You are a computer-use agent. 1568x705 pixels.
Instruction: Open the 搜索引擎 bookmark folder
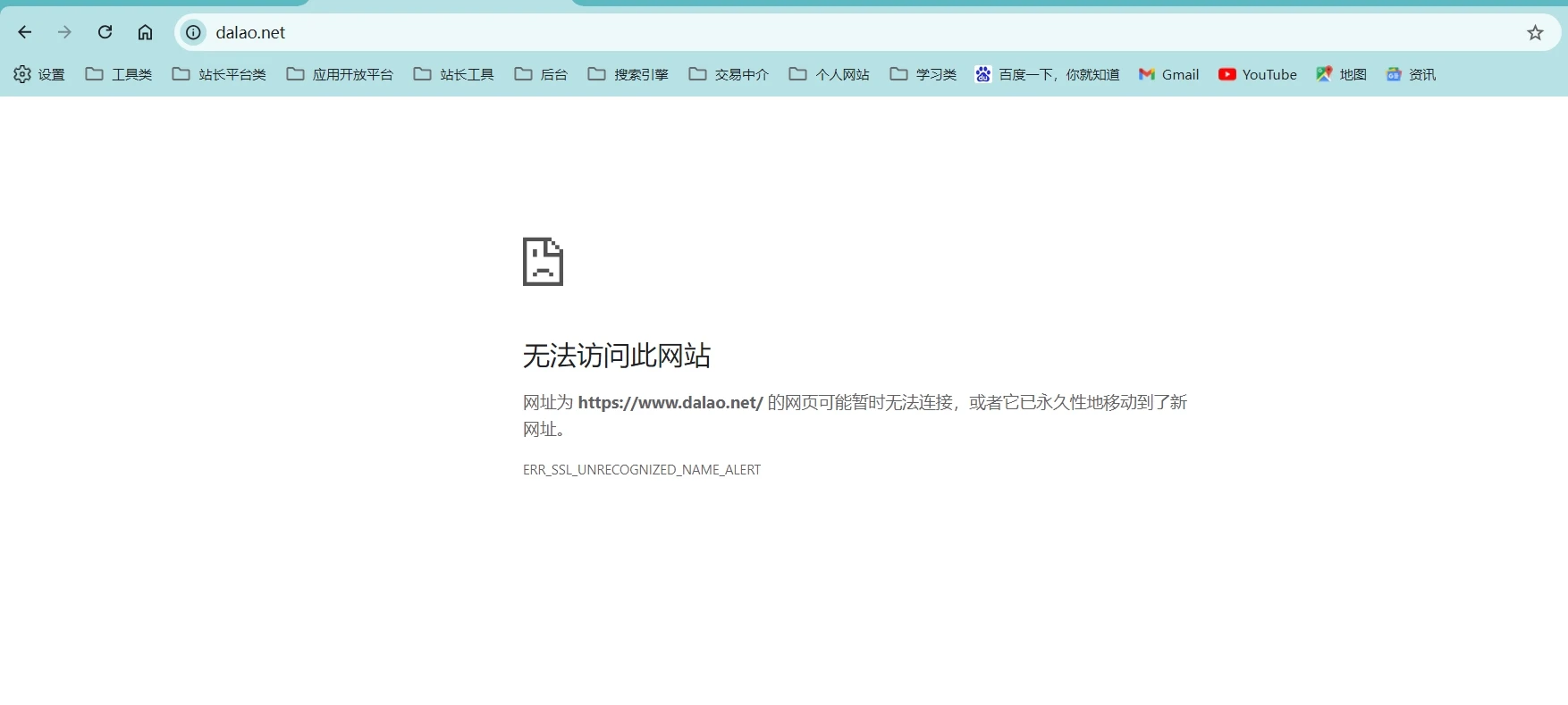(628, 74)
